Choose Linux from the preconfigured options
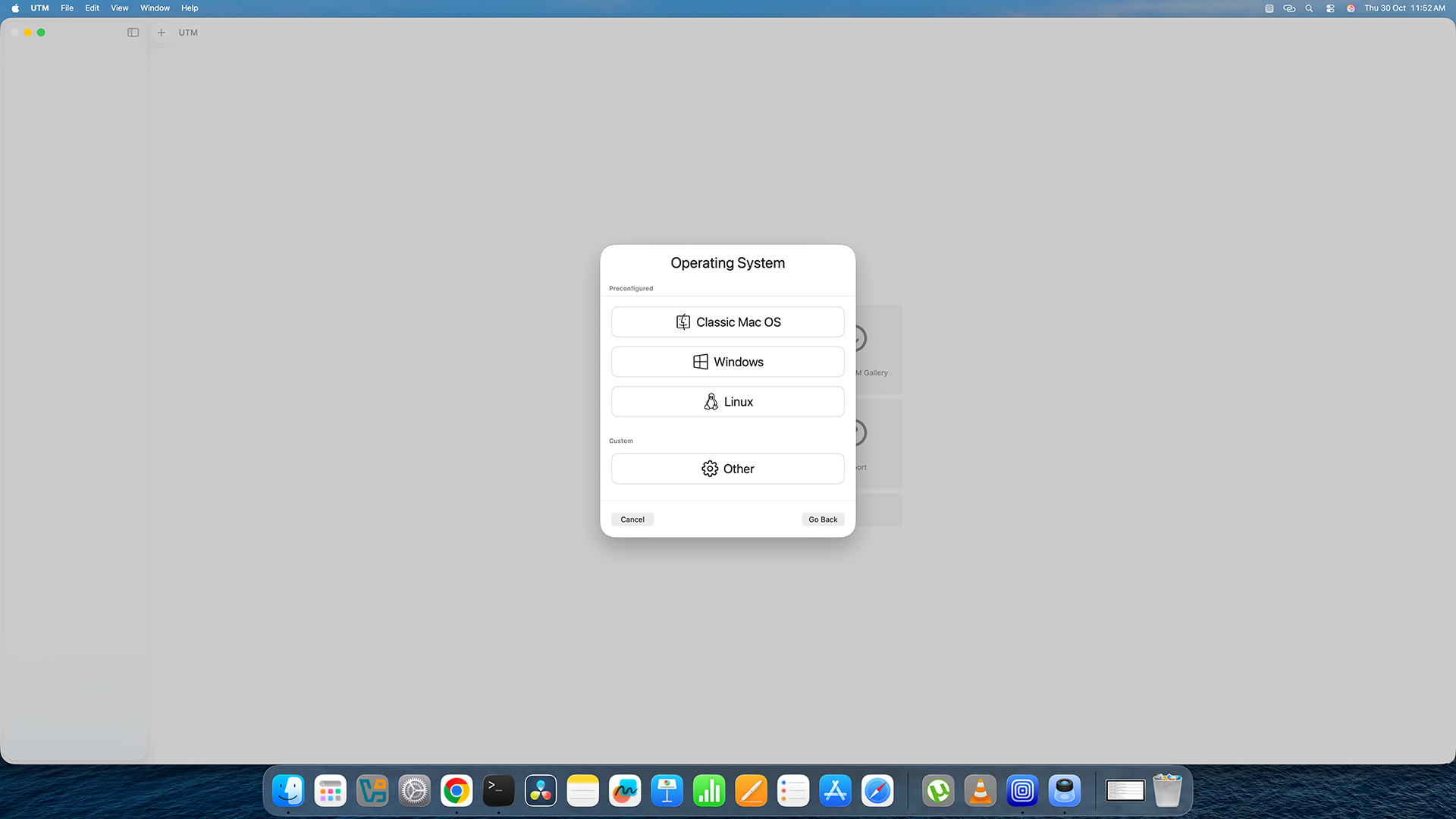1456x819 pixels. tap(727, 401)
